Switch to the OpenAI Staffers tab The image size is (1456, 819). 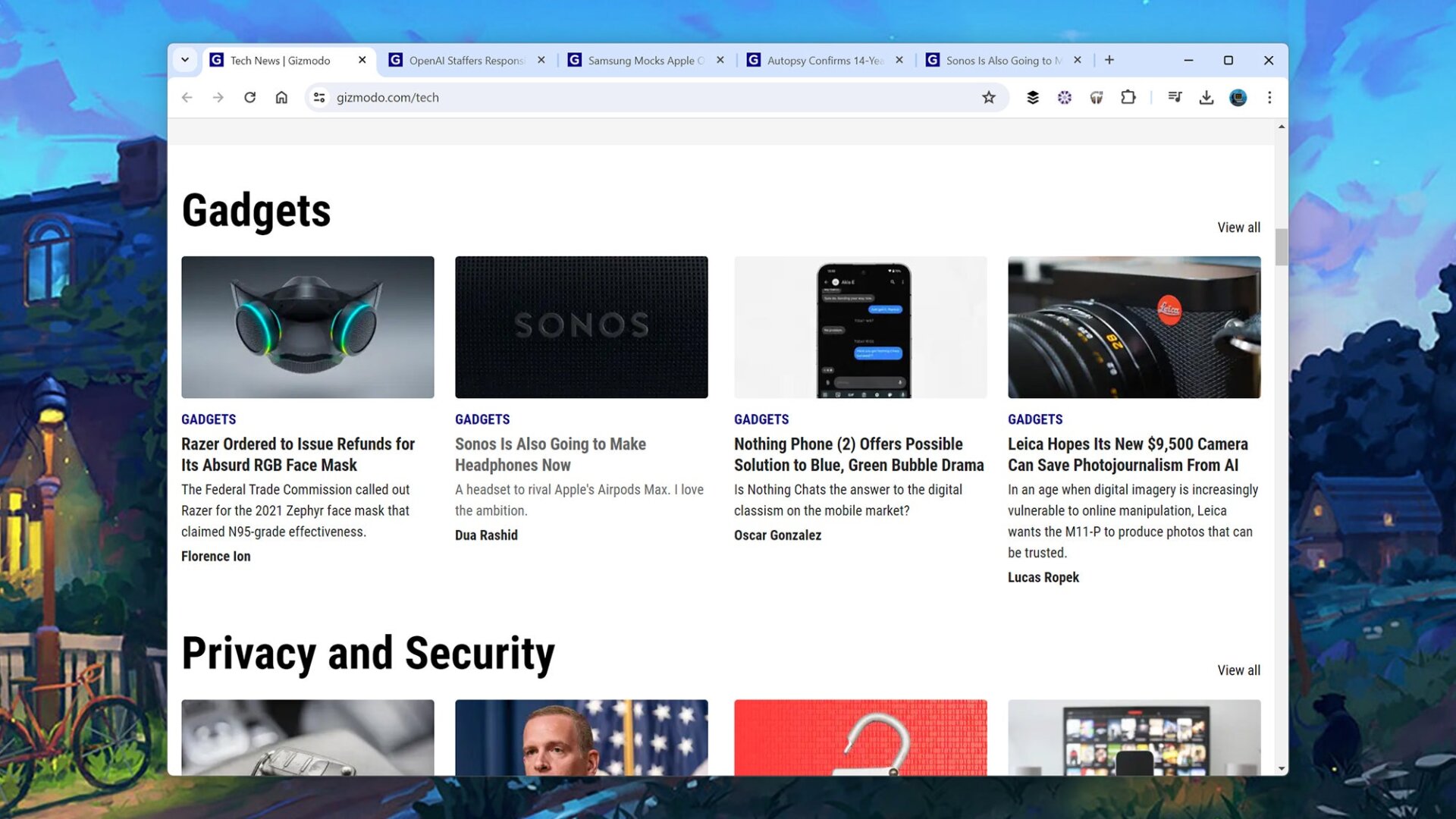point(466,61)
